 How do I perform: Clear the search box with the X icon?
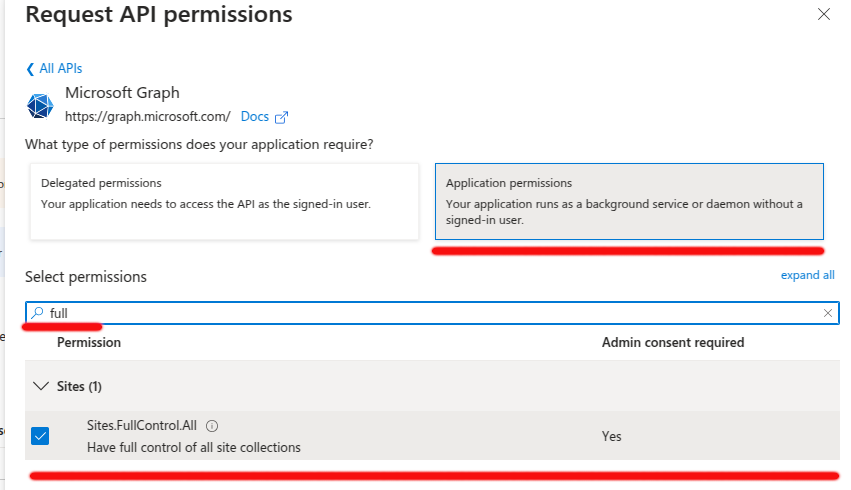pos(827,313)
